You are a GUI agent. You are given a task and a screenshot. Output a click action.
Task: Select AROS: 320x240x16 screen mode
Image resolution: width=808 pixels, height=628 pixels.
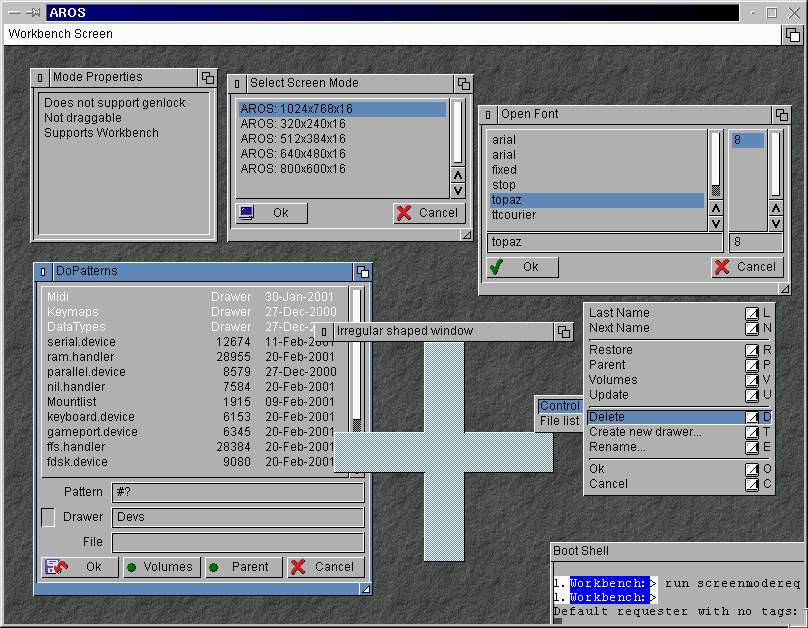click(342, 124)
